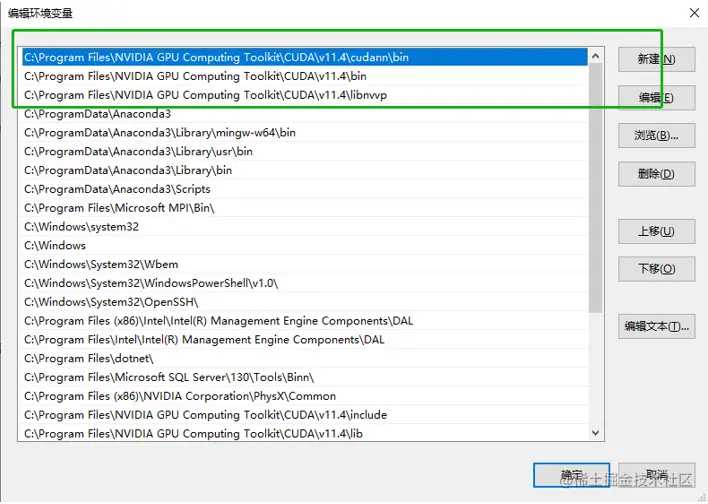Select the Anaconda3\Library\bin entry
This screenshot has width=708, height=504.
tap(305, 170)
